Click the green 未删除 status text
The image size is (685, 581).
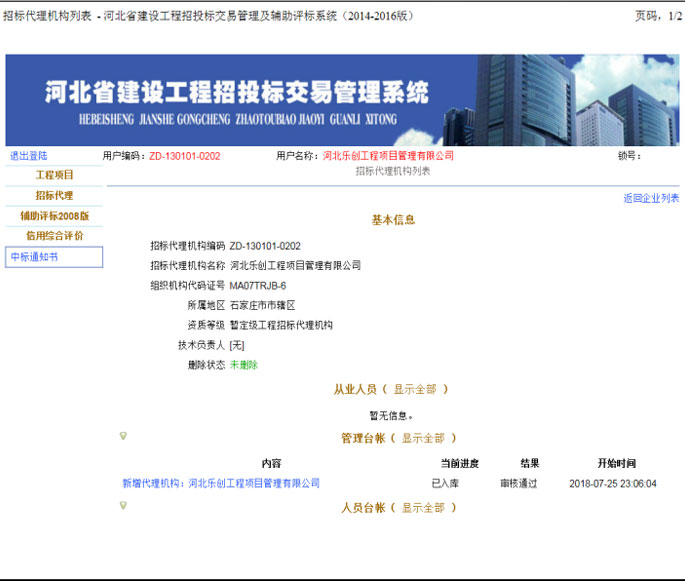point(244,365)
